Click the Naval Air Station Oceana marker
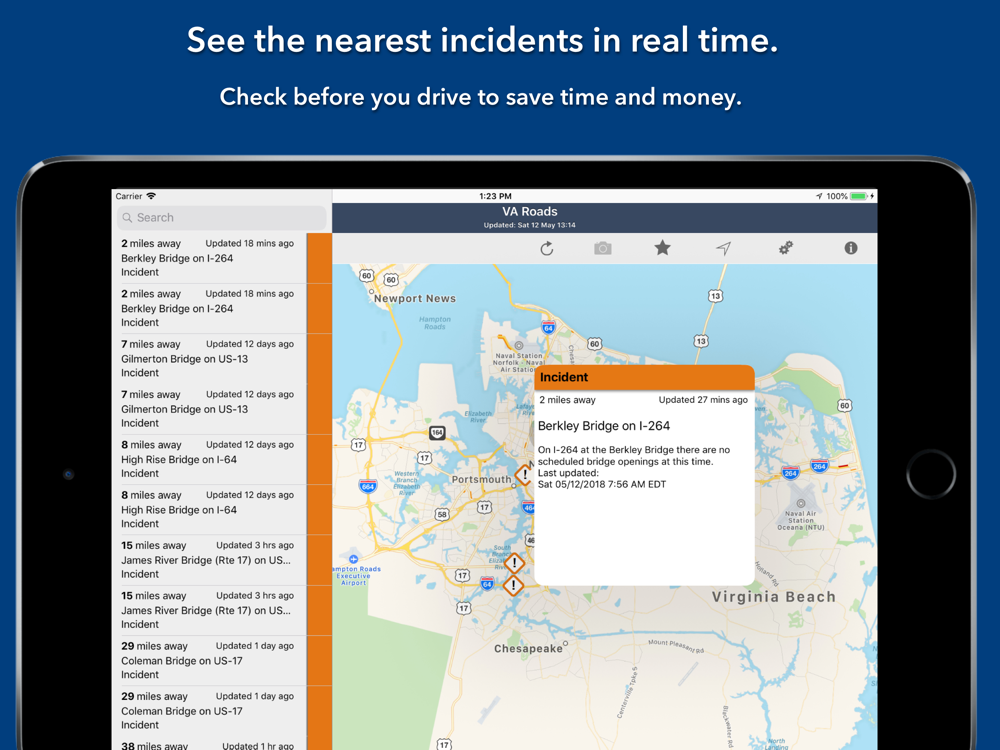 [800, 503]
